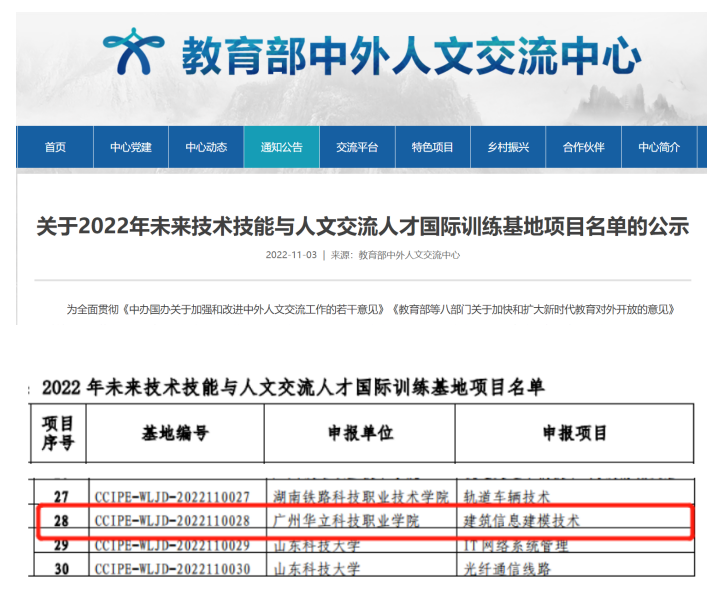Click the 光纤通信线路 project cell

pos(511,567)
